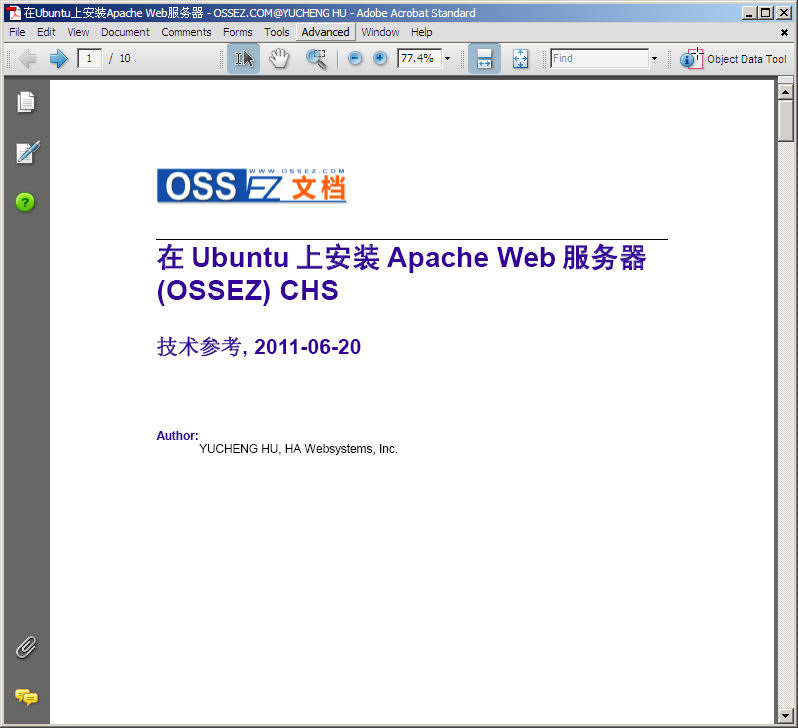Viewport: 798px width, 728px height.
Task: Focus the Find text box
Action: 600,58
